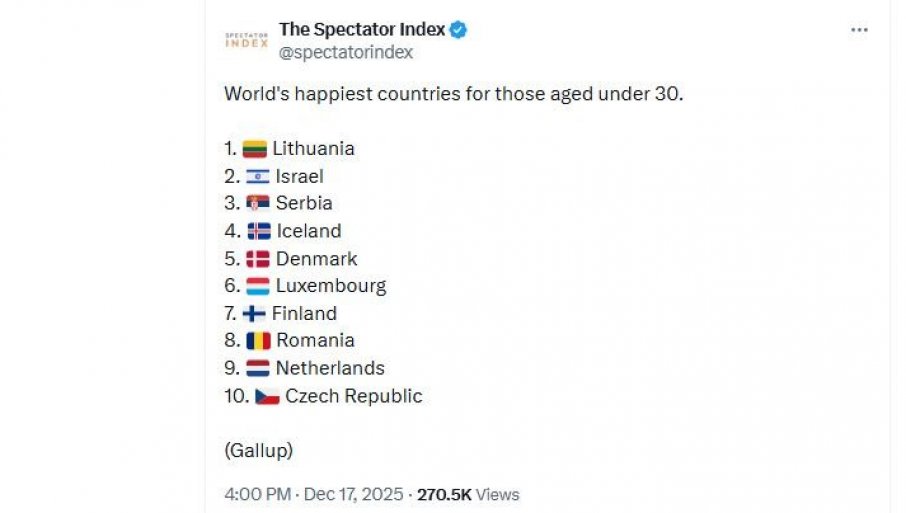The width and height of the screenshot is (906, 513).
Task: Click the Serbia flag emoji
Action: 257,204
